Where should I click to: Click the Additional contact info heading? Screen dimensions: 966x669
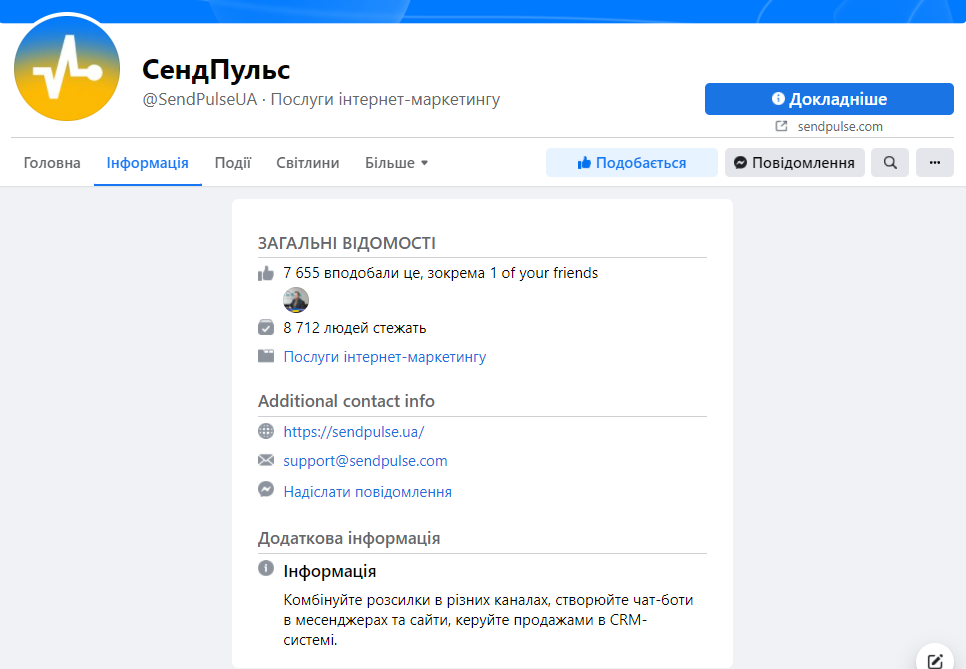pos(346,401)
